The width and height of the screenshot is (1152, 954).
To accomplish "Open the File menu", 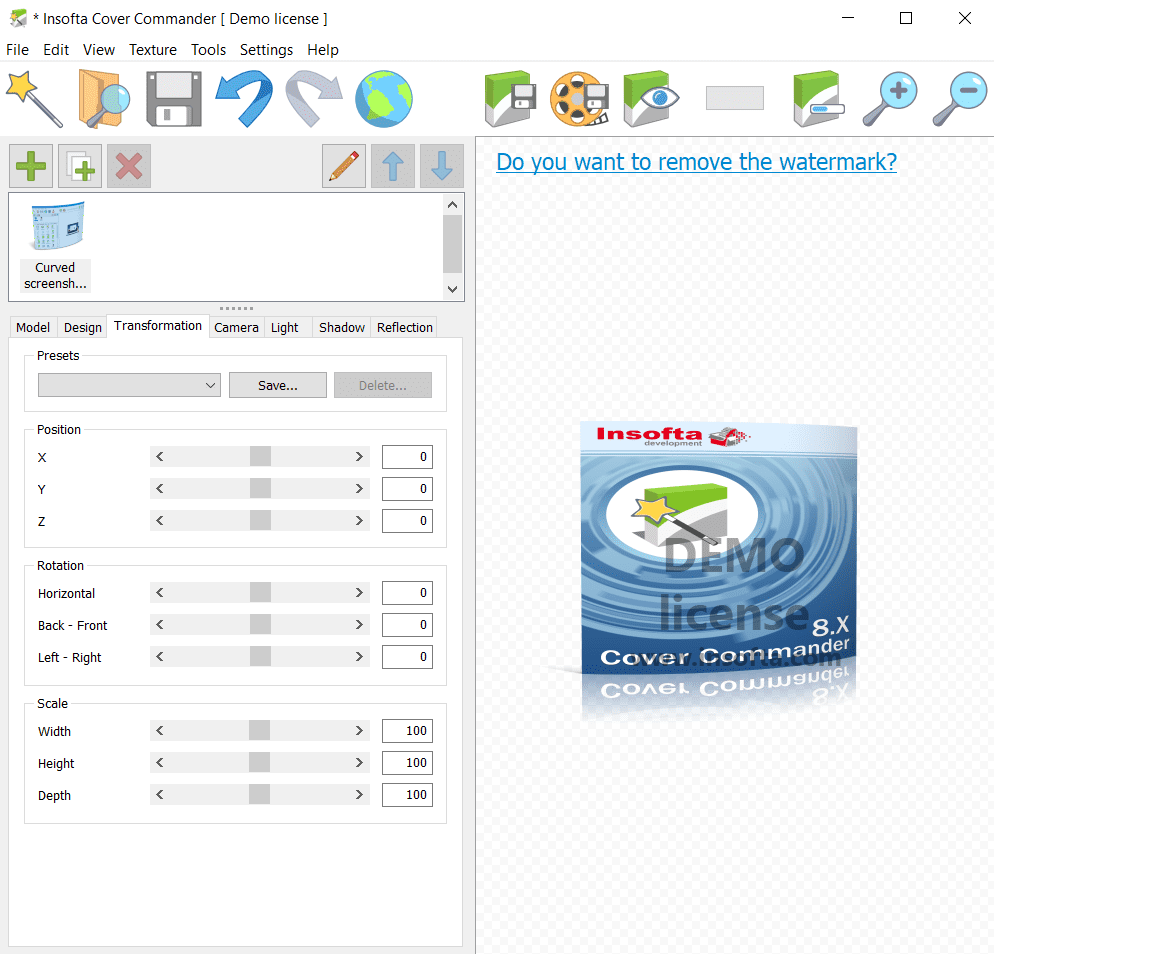I will [x=18, y=50].
